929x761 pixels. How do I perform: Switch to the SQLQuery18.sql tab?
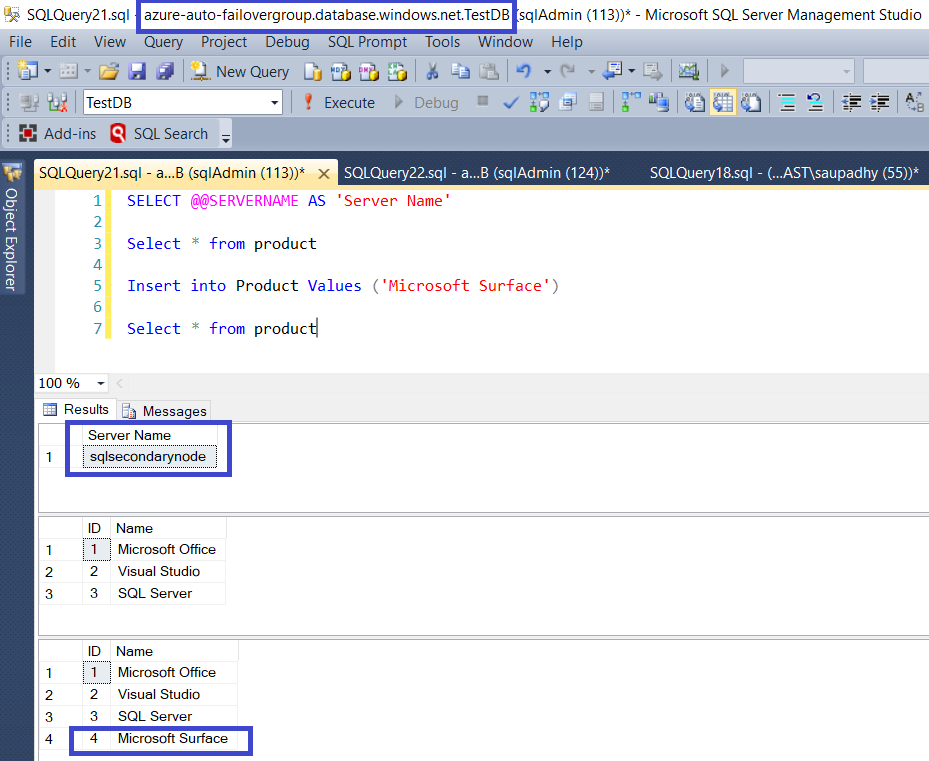pos(784,173)
